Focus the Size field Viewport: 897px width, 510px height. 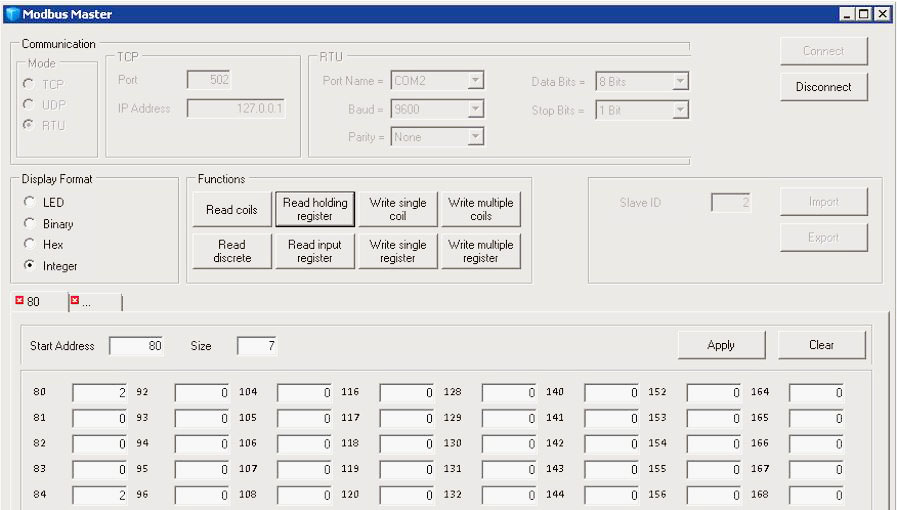(x=257, y=345)
